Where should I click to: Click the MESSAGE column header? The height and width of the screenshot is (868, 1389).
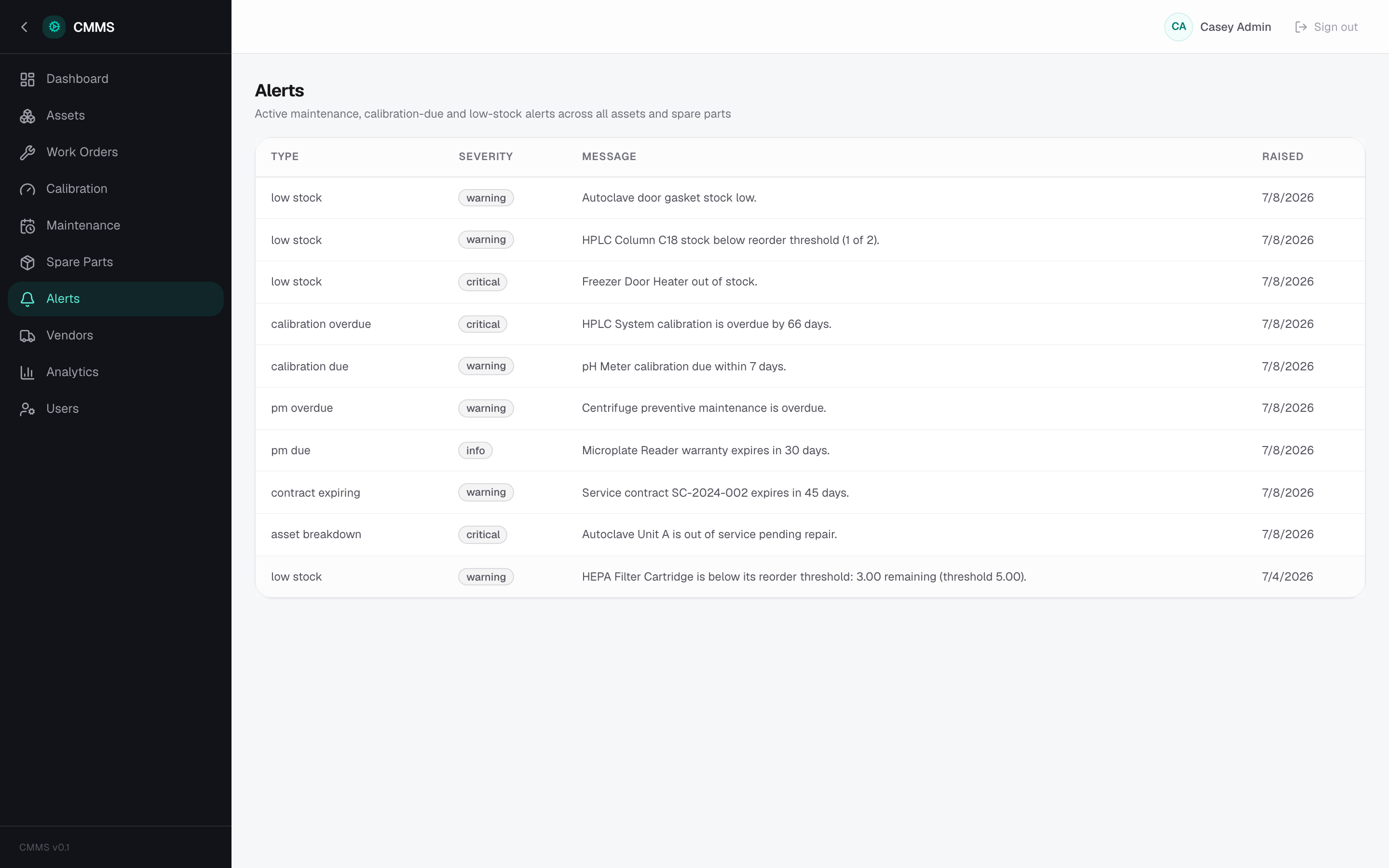(609, 157)
